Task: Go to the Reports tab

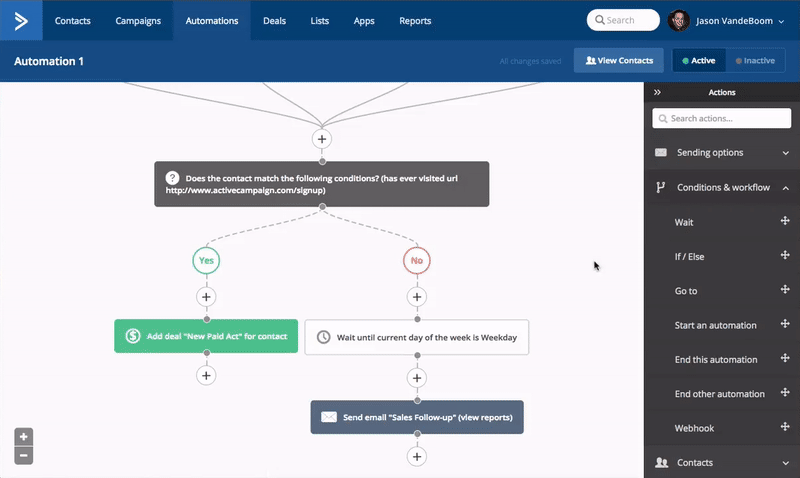Action: click(415, 21)
